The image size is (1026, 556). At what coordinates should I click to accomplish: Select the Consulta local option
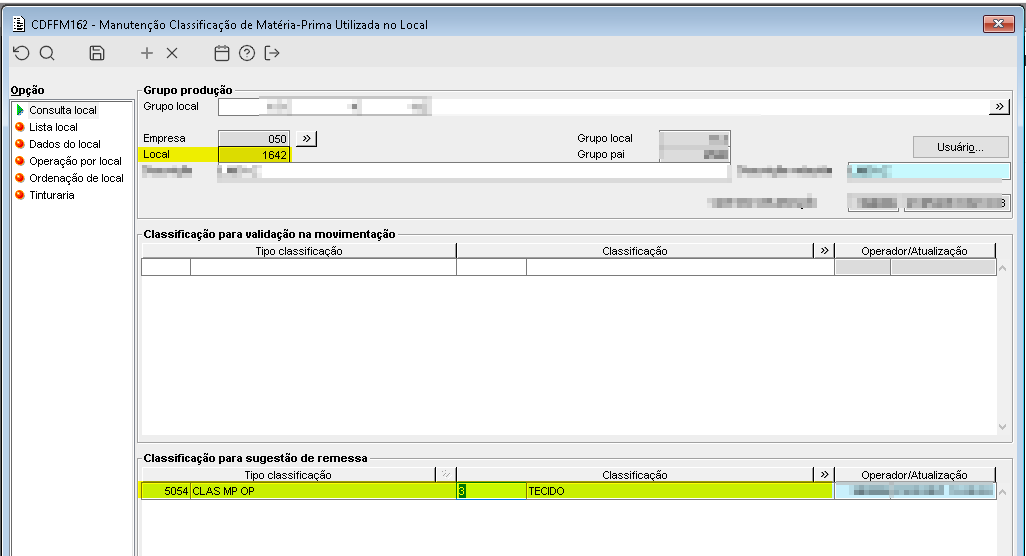63,110
